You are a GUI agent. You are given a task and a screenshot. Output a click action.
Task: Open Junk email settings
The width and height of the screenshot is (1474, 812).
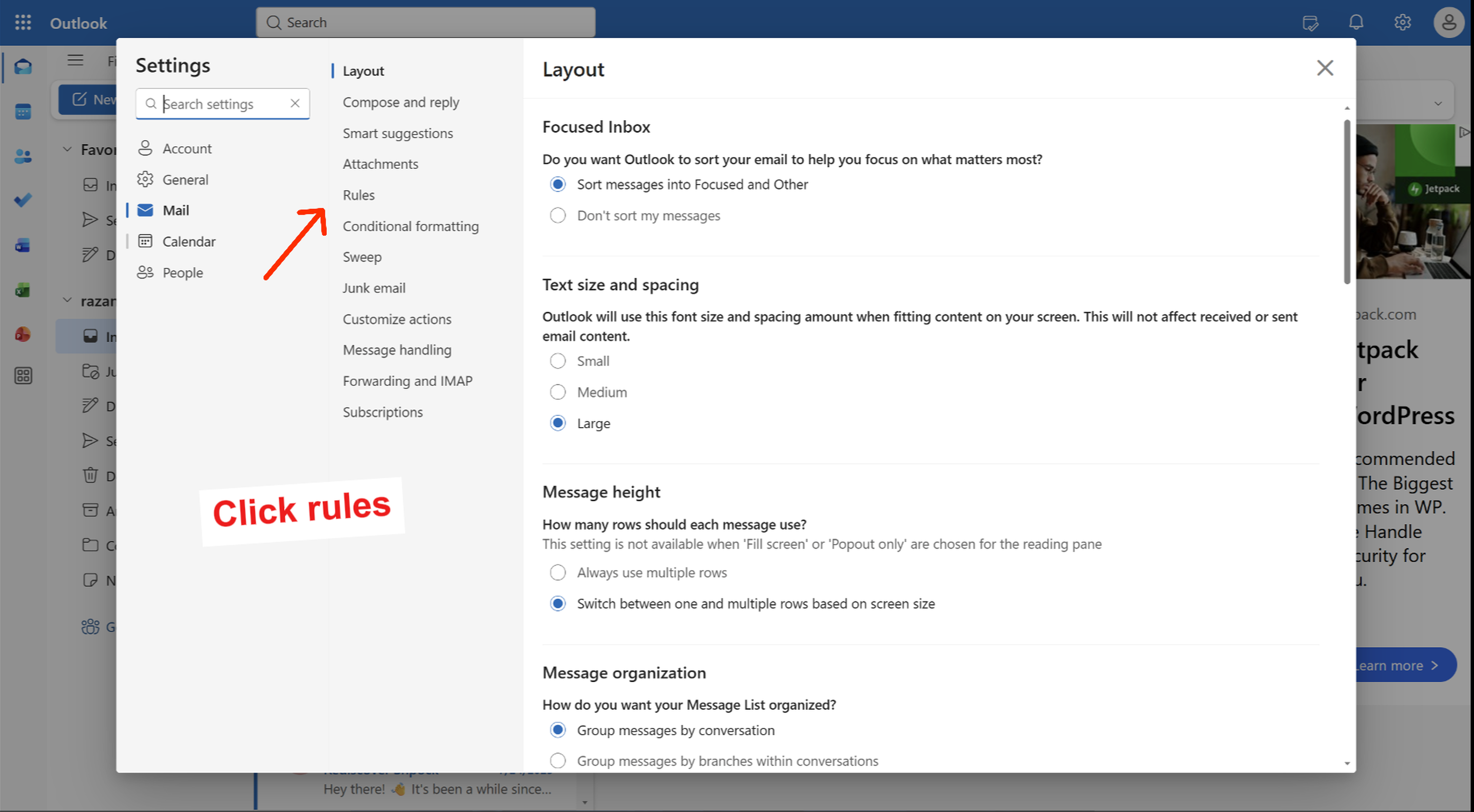374,288
